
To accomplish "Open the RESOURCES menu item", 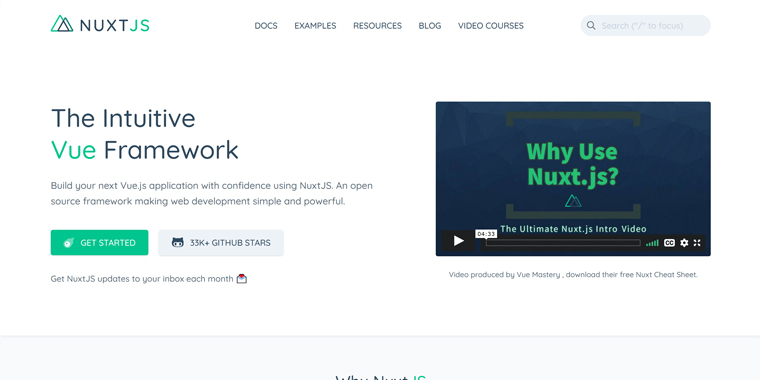I will click(x=377, y=26).
